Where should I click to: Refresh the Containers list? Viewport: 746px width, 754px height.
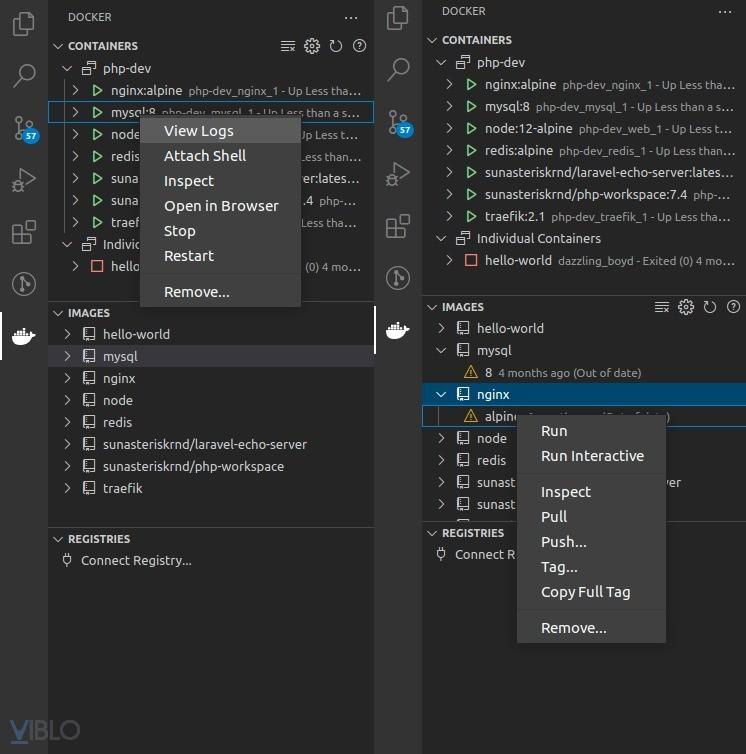click(336, 46)
